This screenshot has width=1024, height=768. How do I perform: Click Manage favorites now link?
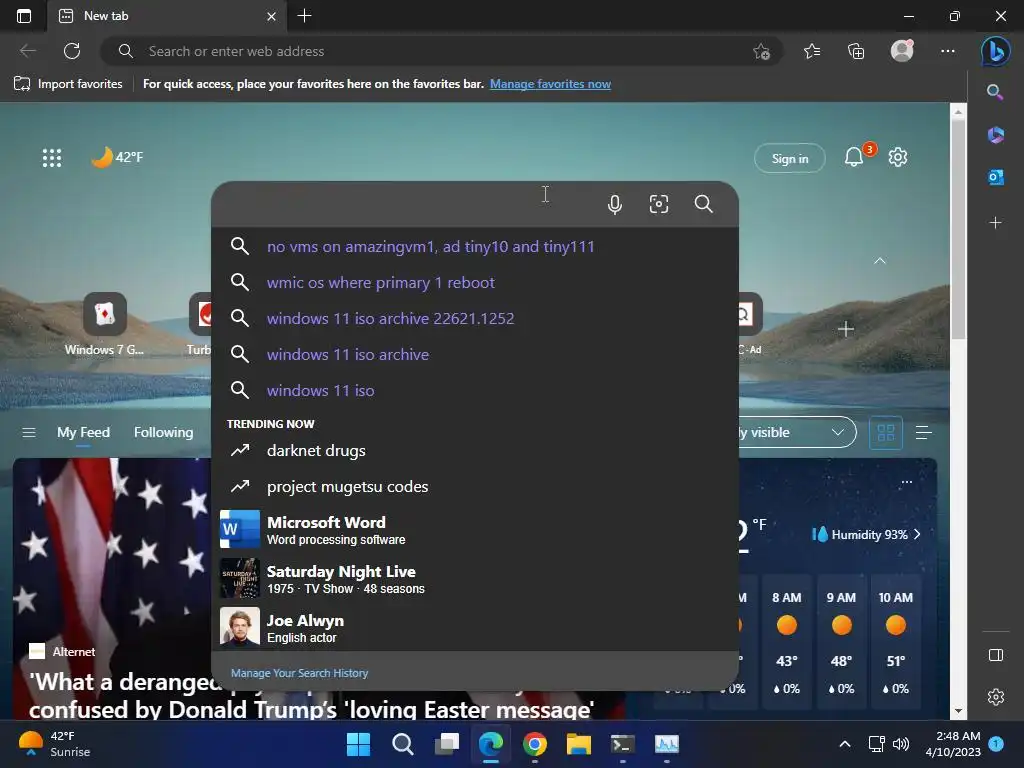[550, 84]
